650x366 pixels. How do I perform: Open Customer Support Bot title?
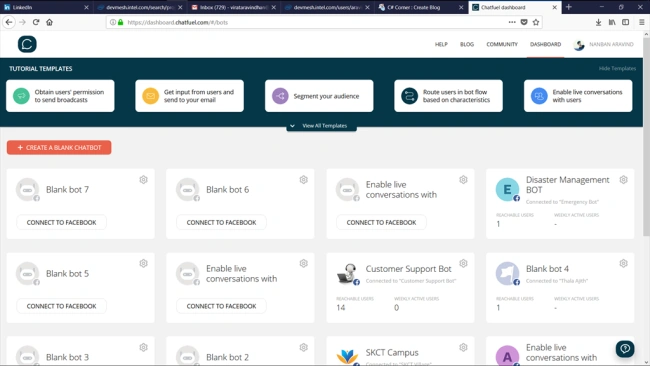408,269
